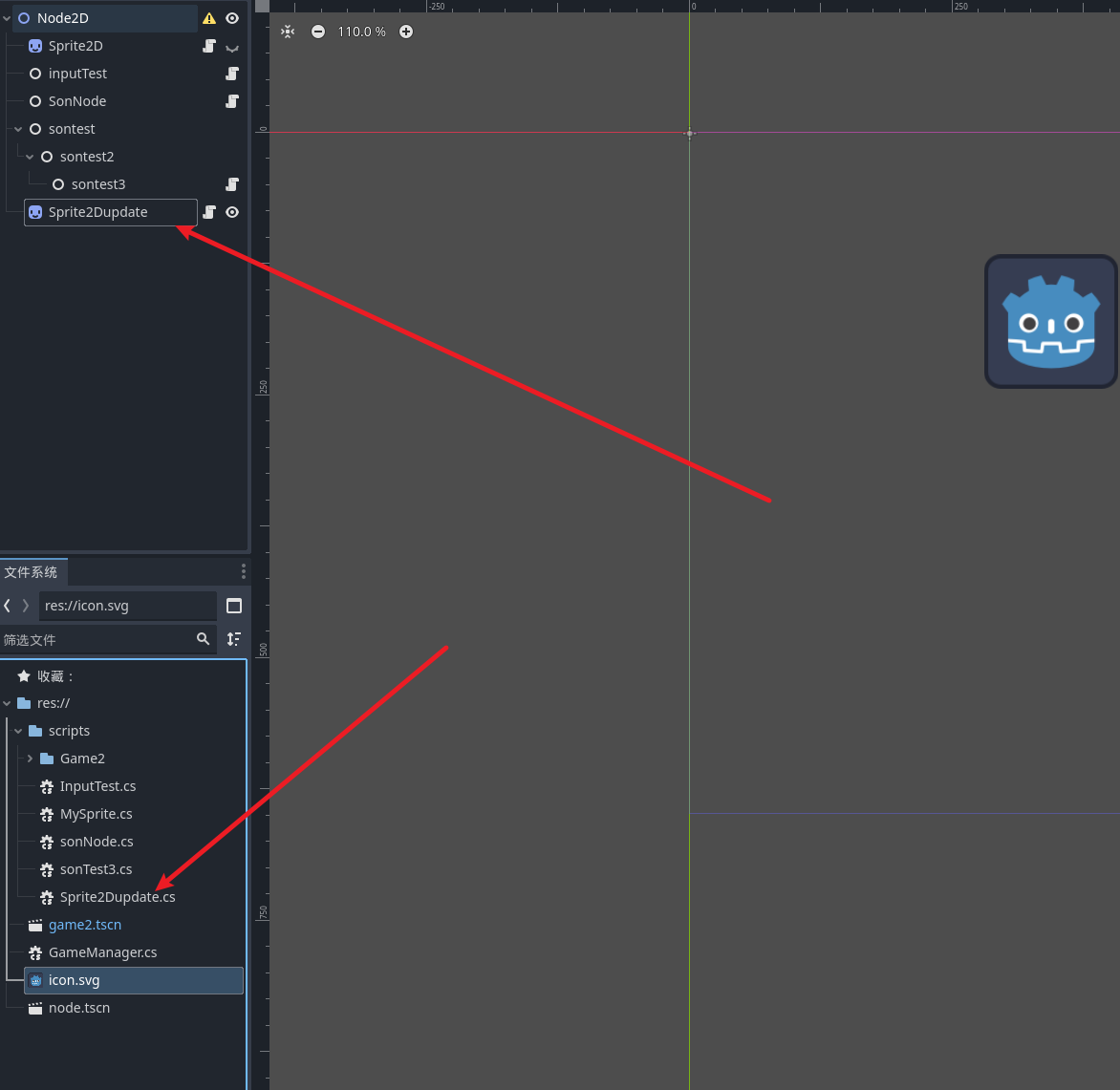The width and height of the screenshot is (1120, 1090).
Task: Select the Sprite2Dupdate node
Action: [111, 212]
